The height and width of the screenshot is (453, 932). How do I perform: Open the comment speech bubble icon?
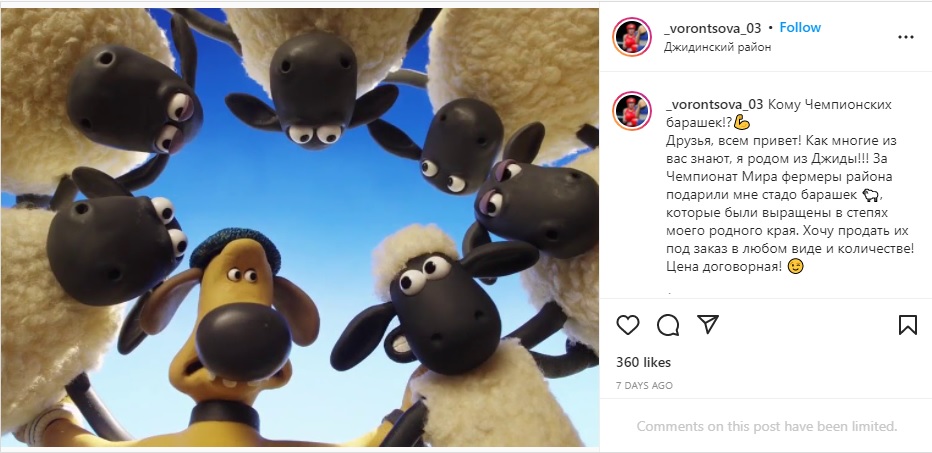(668, 325)
